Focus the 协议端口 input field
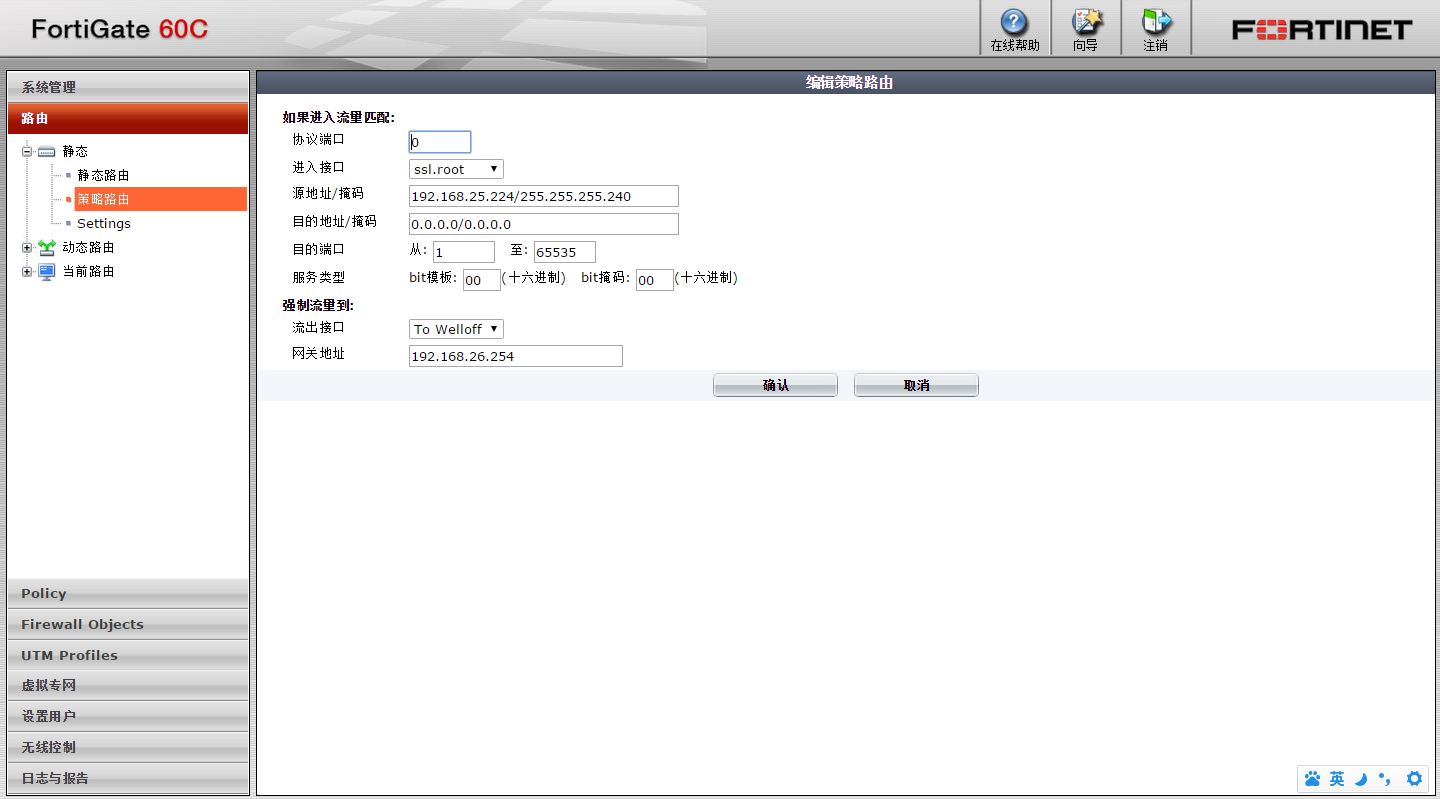The height and width of the screenshot is (799, 1440). click(x=440, y=142)
